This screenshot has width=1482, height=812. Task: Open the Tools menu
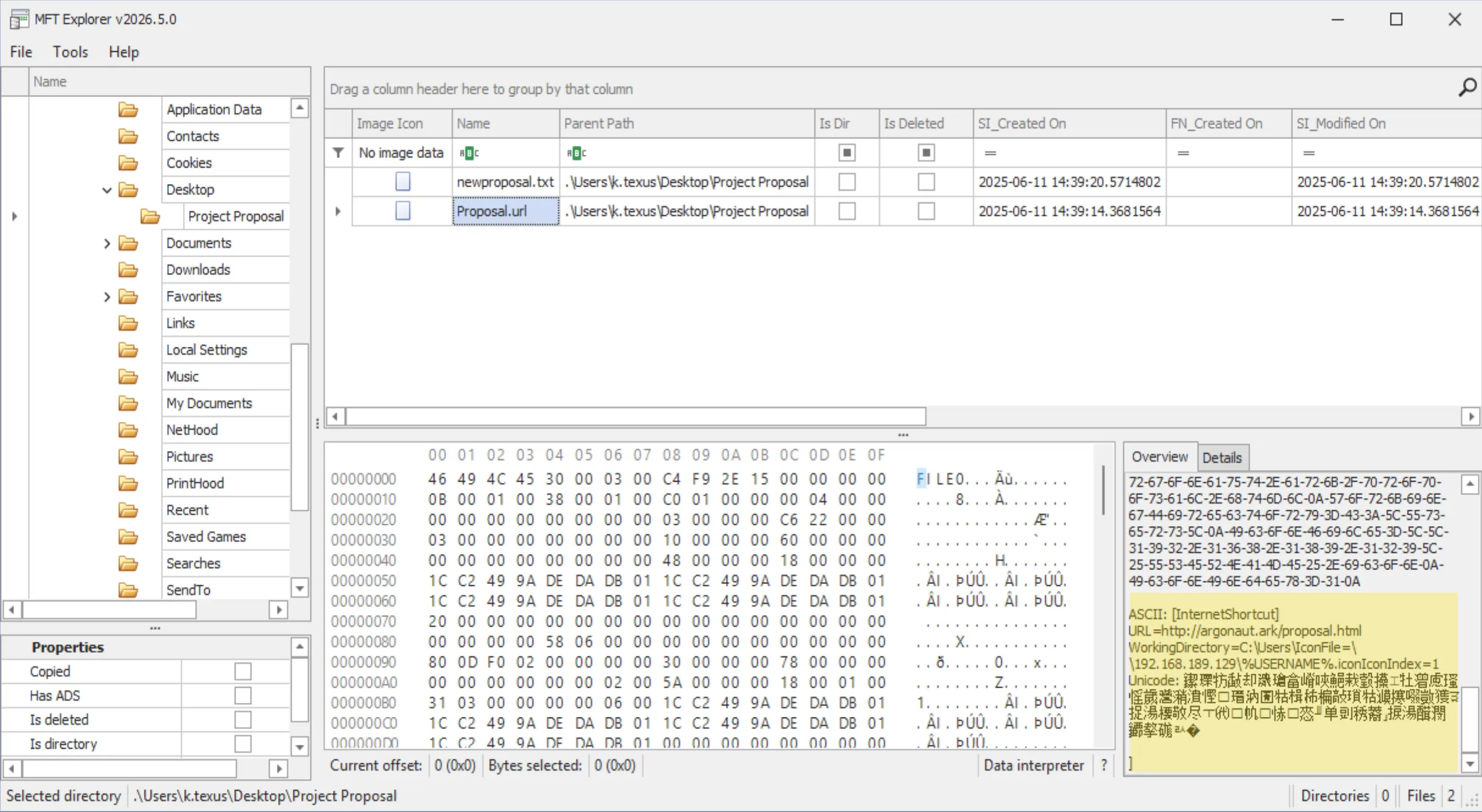[x=70, y=52]
